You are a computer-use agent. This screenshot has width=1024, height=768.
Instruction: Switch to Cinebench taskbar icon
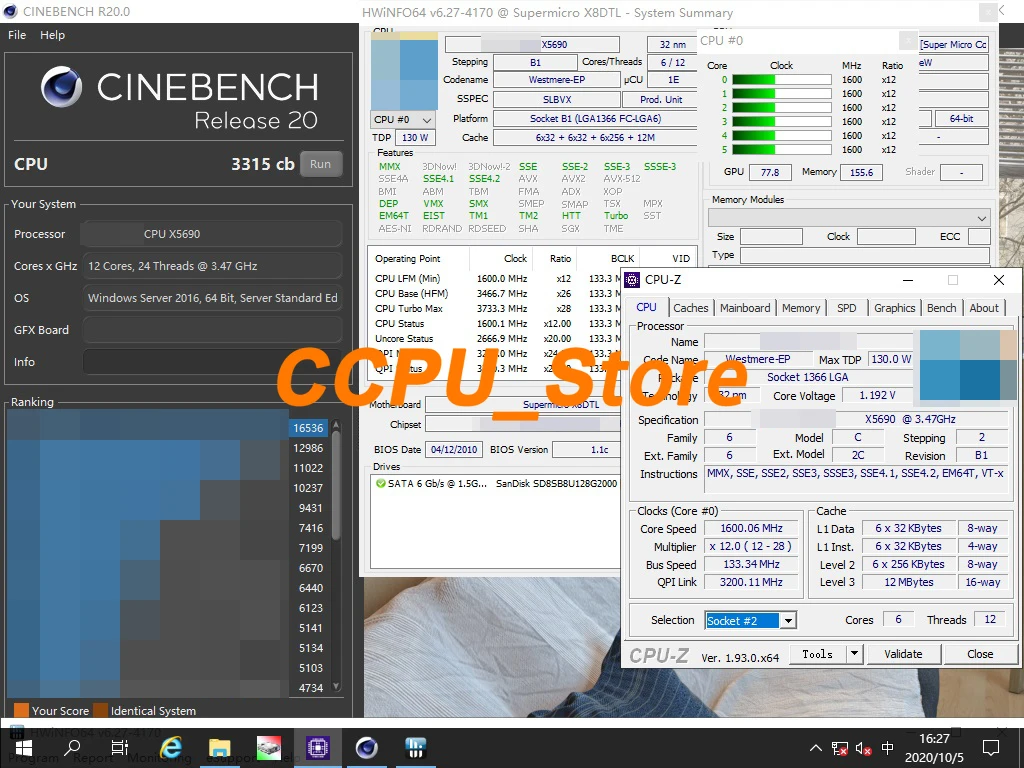(366, 748)
